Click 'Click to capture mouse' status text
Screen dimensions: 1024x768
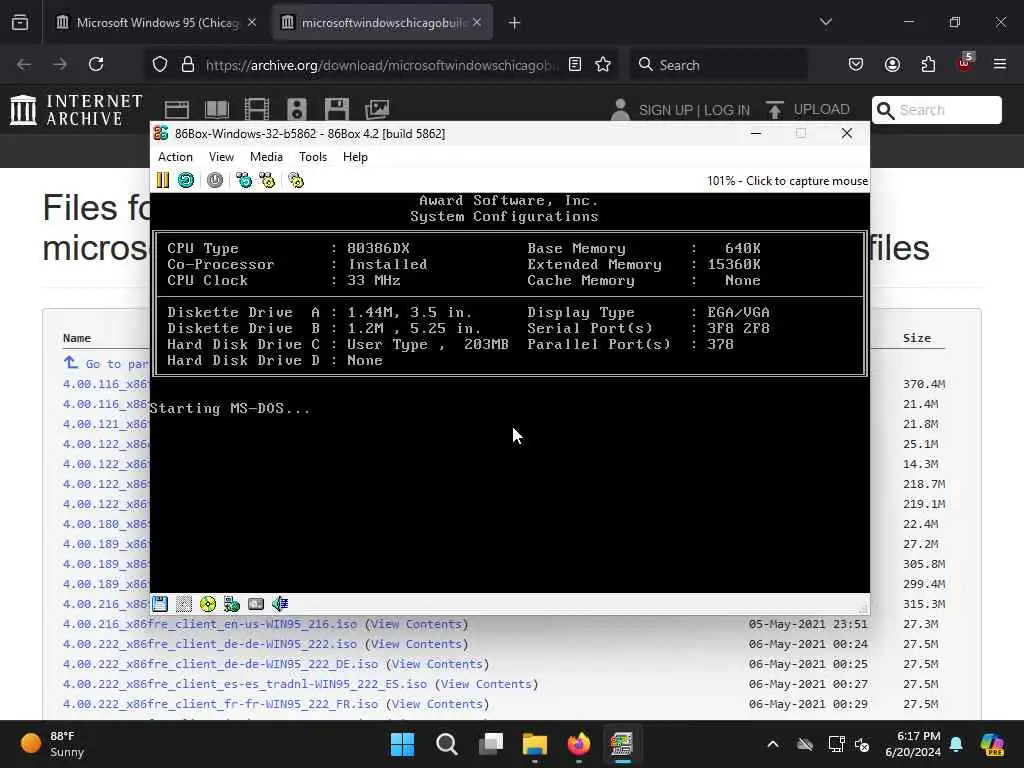(x=807, y=181)
